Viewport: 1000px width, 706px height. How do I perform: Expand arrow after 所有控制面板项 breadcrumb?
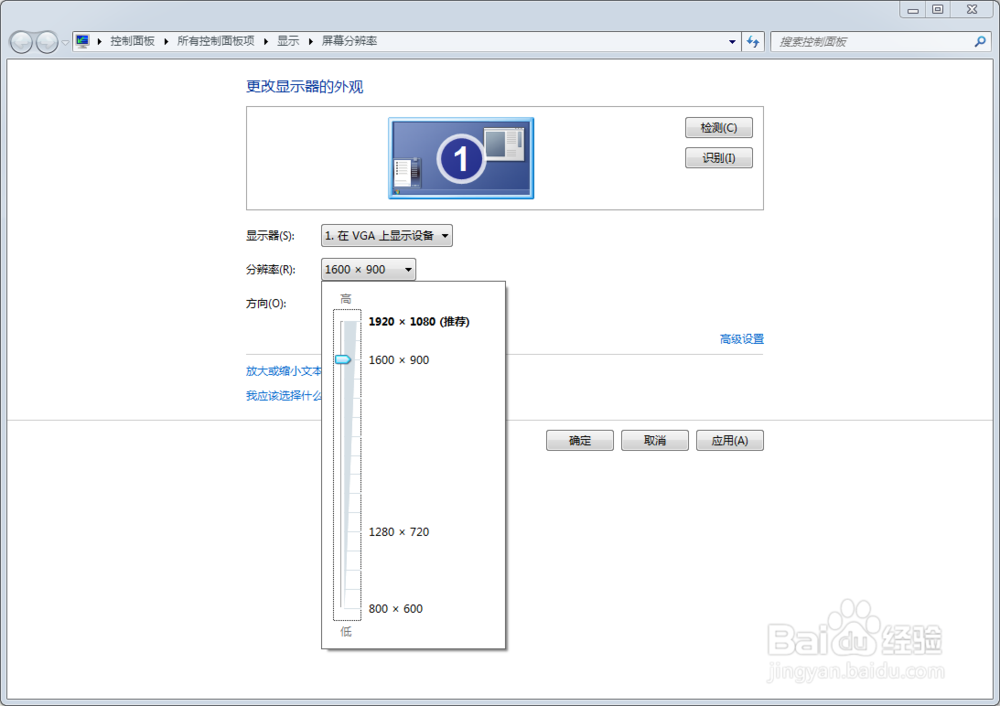[x=265, y=41]
